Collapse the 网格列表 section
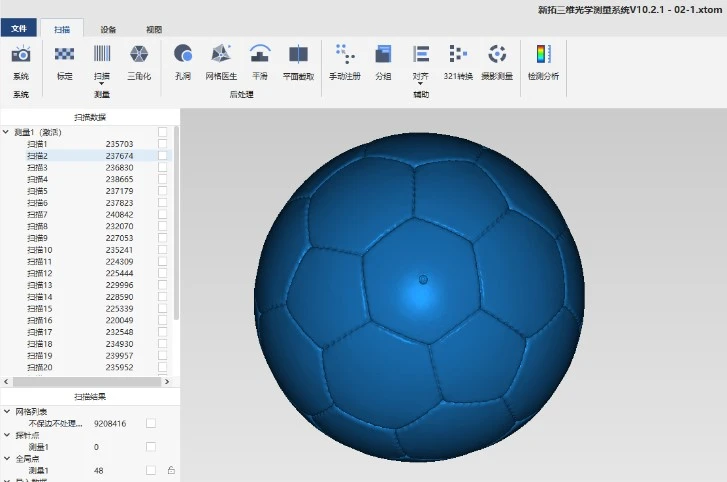Viewport: 727px width, 482px height. pyautogui.click(x=6, y=411)
